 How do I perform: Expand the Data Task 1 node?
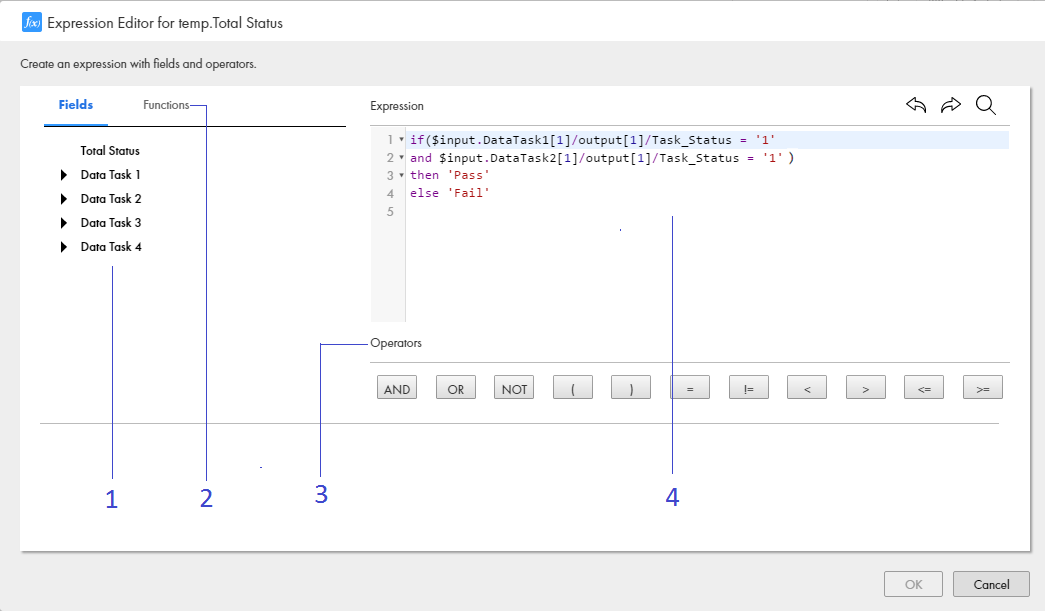pyautogui.click(x=64, y=175)
